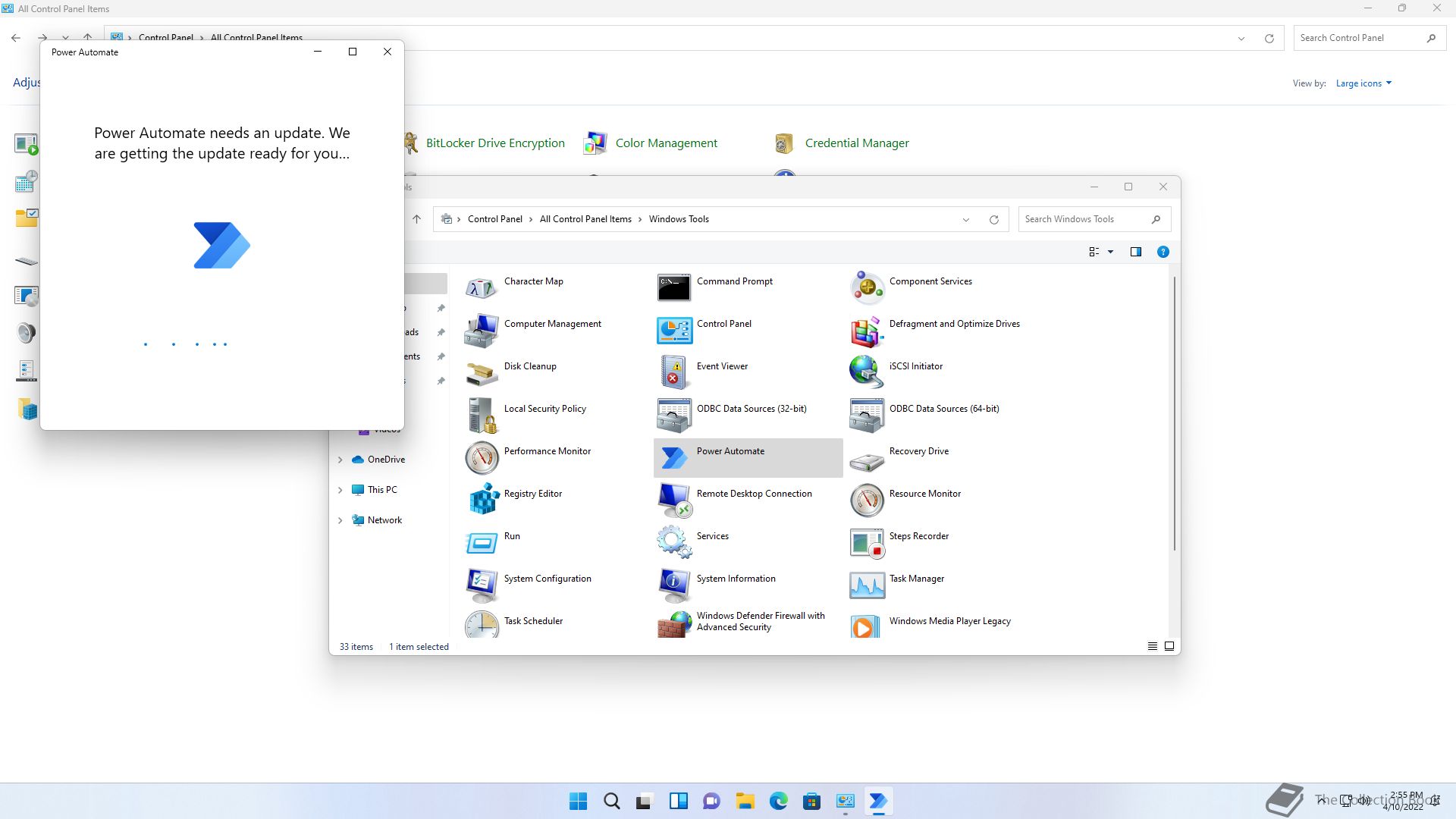1456x819 pixels.
Task: Open Color Management link
Action: (x=666, y=143)
